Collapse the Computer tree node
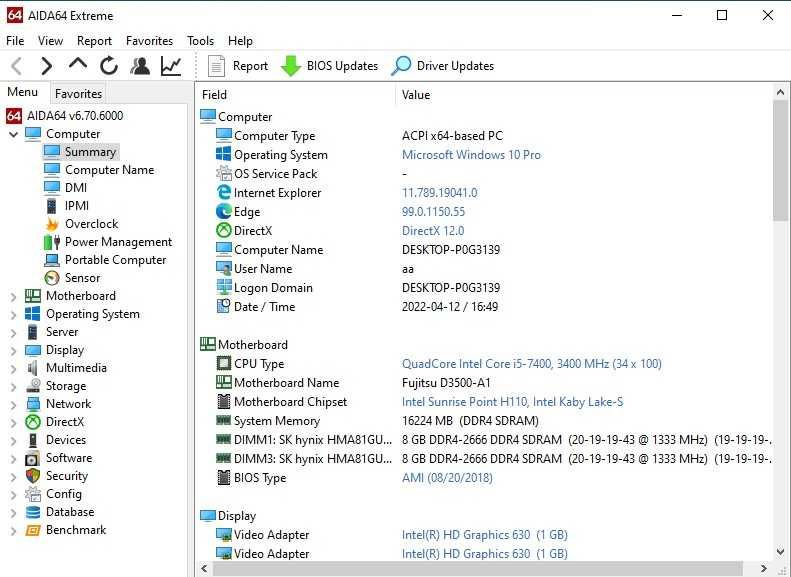The image size is (791, 577). pyautogui.click(x=14, y=134)
